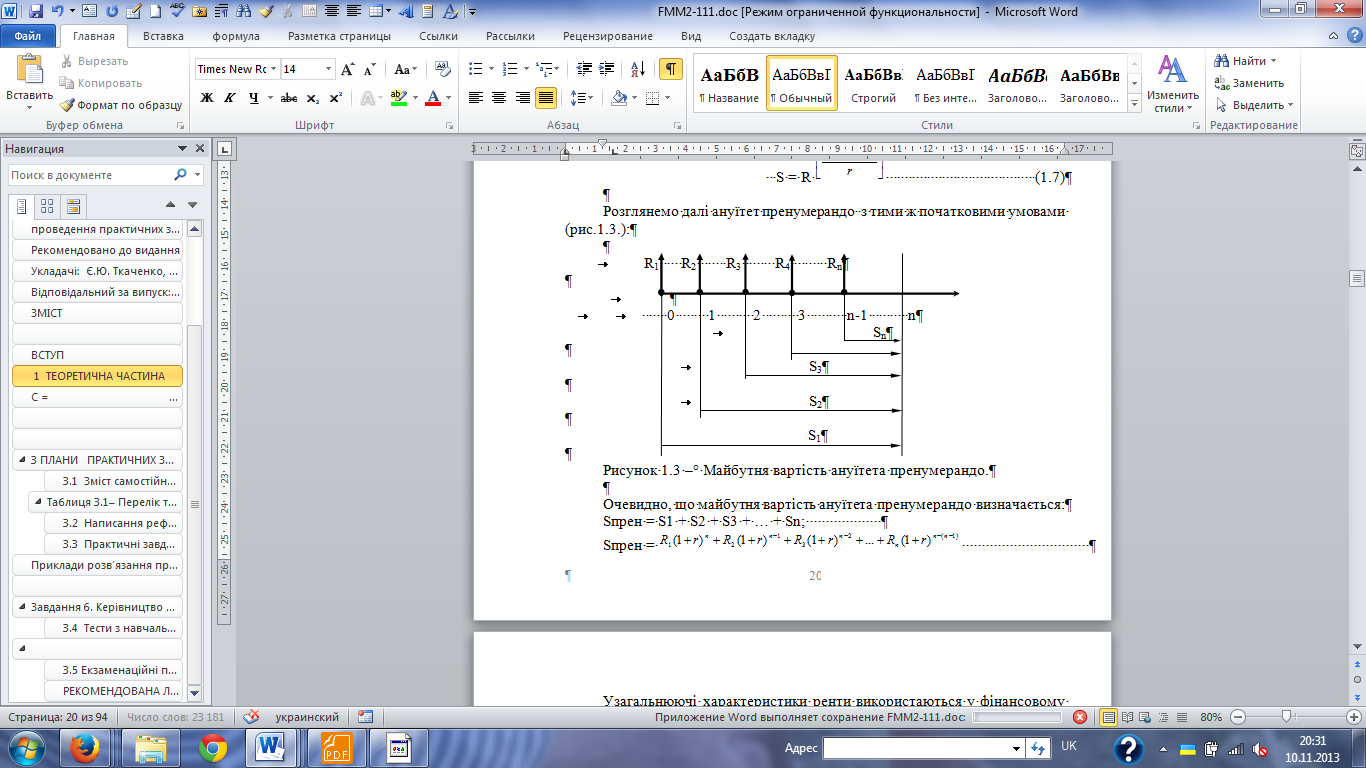This screenshot has height=768, width=1366.
Task: Switch to browse search results tab in Navigation
Action: (x=72, y=207)
